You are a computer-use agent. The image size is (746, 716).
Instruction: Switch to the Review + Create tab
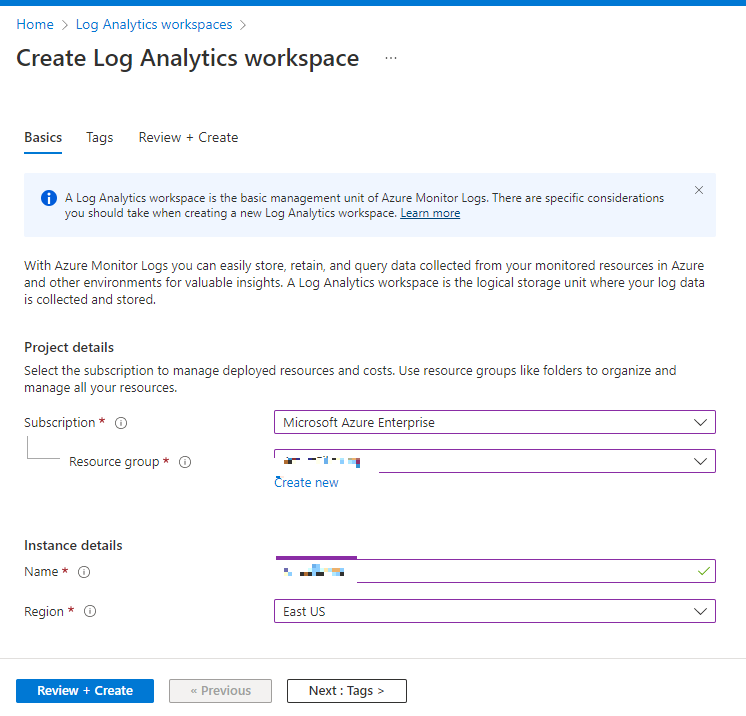[x=188, y=137]
